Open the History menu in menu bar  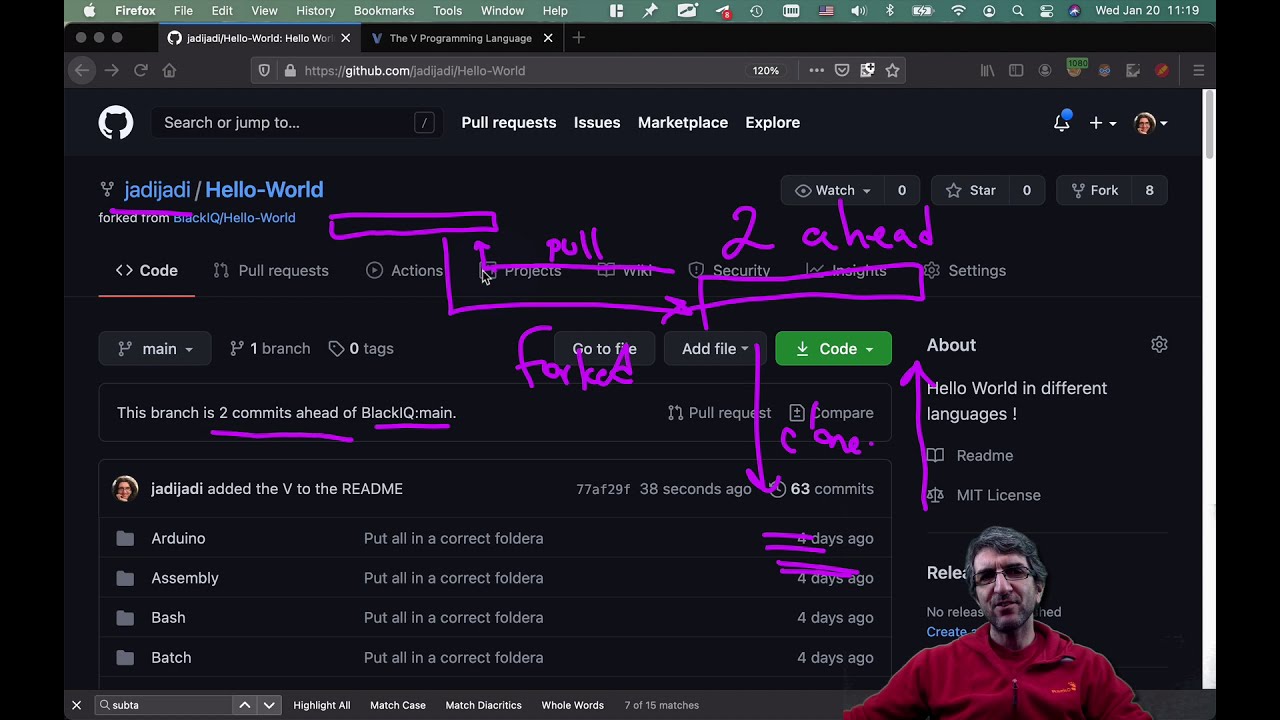point(315,10)
